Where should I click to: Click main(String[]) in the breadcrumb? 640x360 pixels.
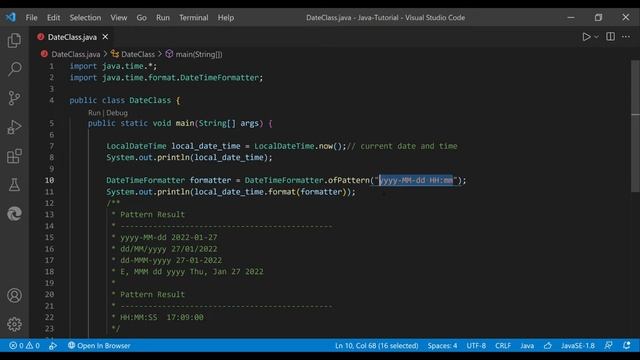tap(199, 54)
